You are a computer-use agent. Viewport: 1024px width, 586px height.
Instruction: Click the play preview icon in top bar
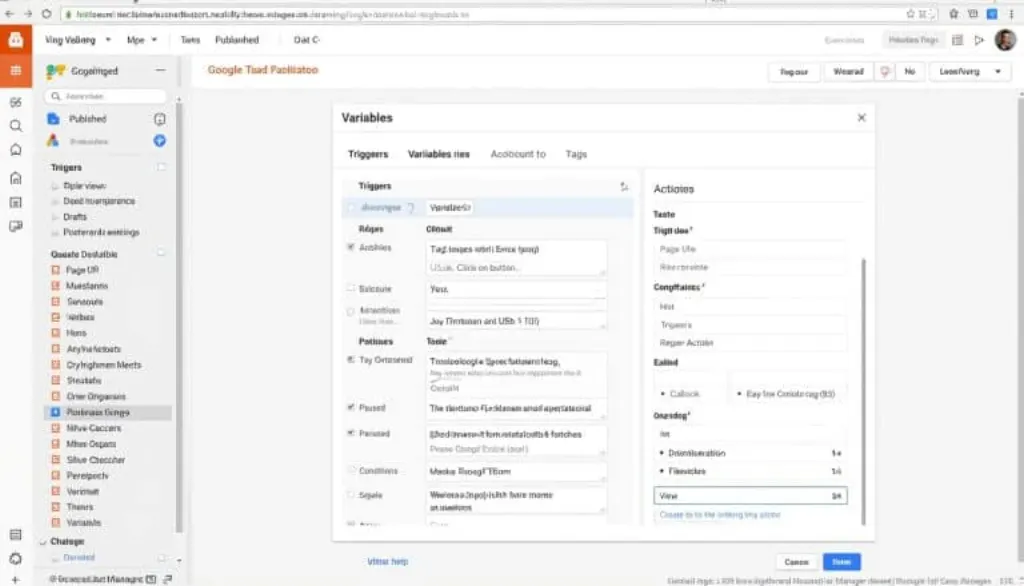pos(979,41)
